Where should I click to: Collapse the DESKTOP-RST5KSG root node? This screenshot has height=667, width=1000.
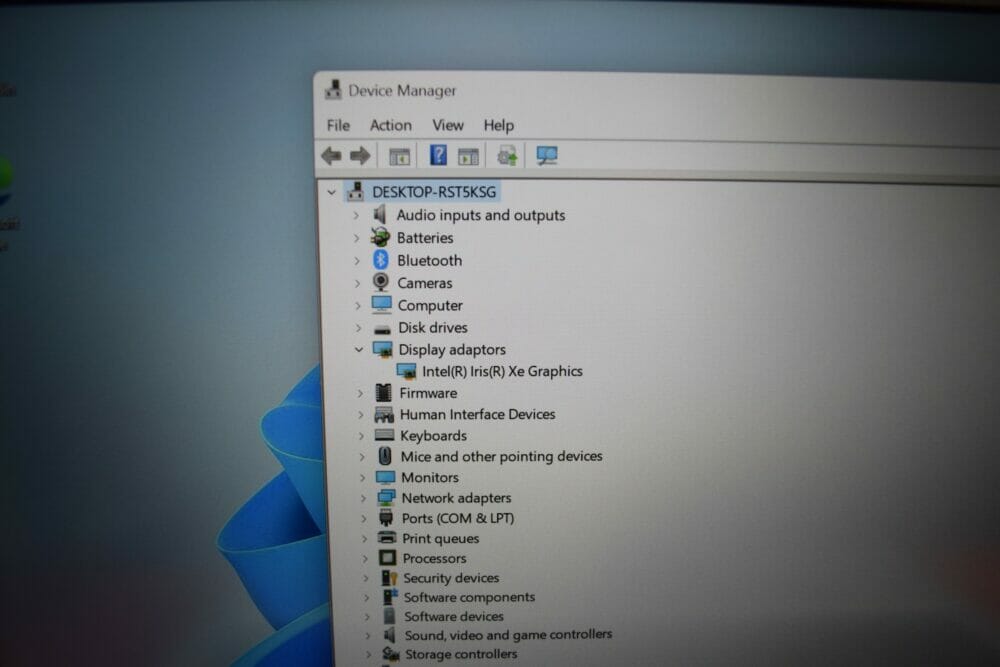click(x=331, y=192)
